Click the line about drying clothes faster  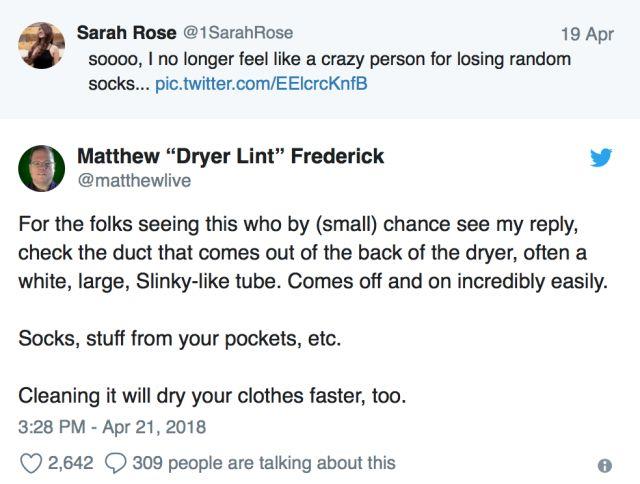click(212, 395)
